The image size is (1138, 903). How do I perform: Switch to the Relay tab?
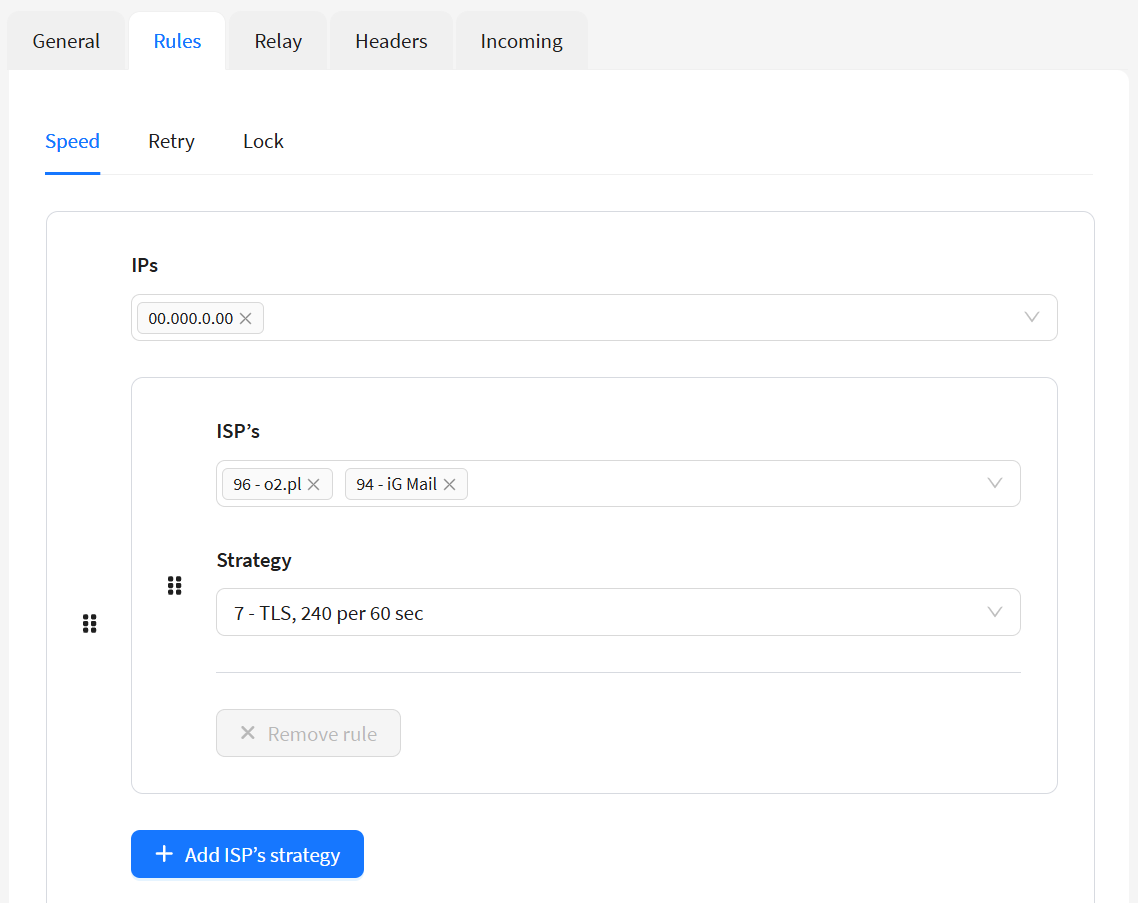(x=278, y=41)
